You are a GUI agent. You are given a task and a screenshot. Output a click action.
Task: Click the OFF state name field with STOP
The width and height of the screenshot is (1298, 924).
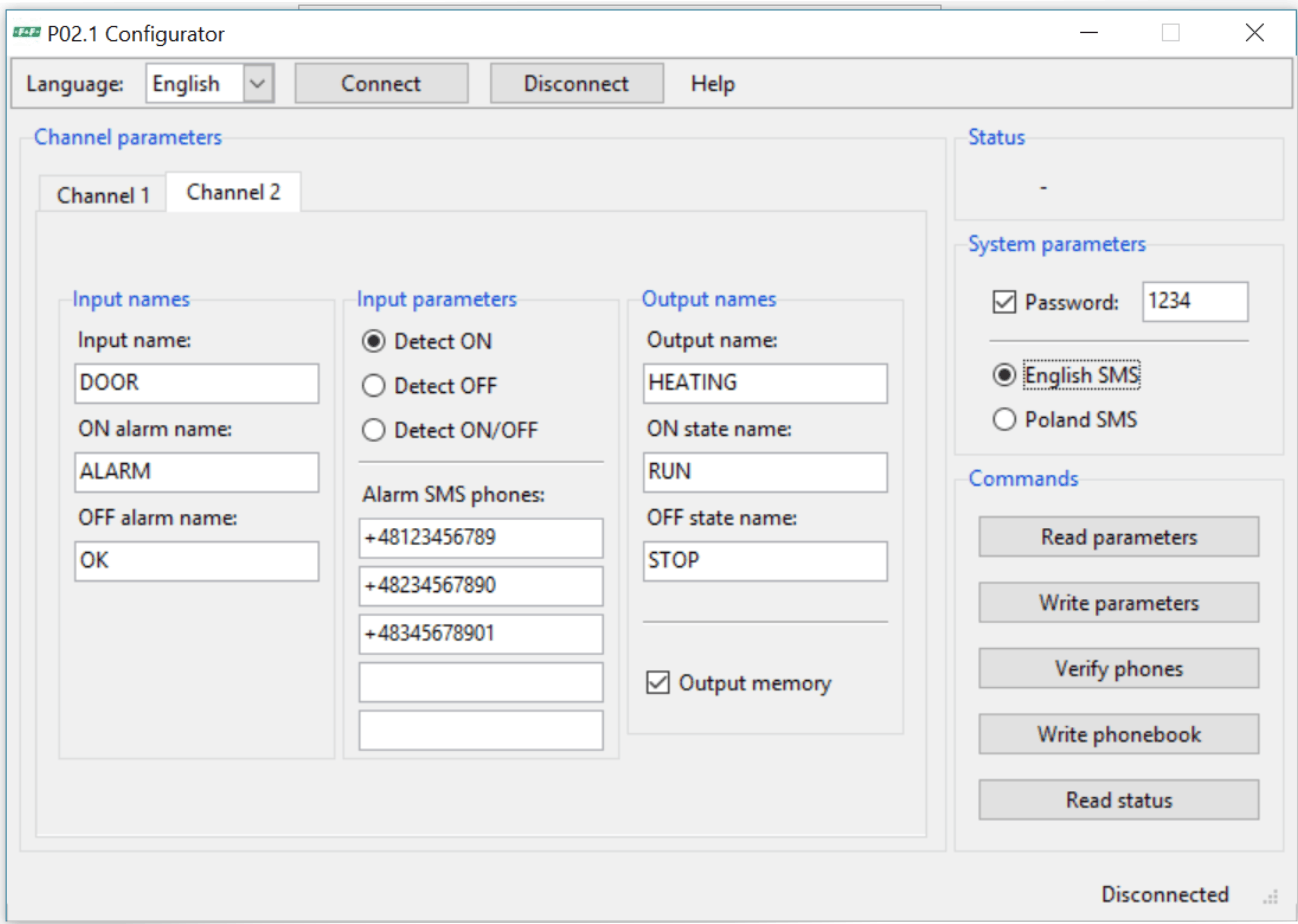[765, 561]
